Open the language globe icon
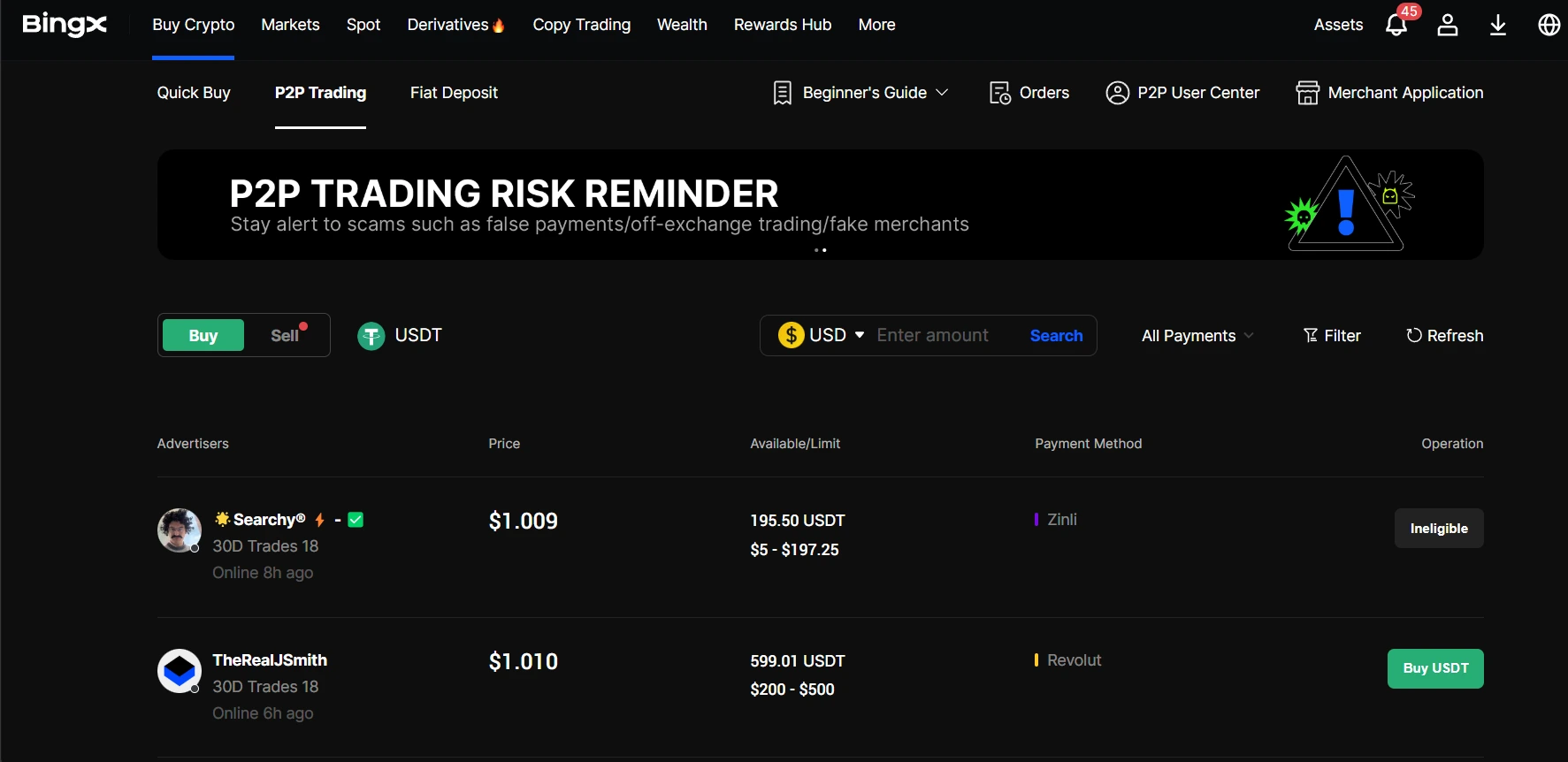 (1549, 25)
